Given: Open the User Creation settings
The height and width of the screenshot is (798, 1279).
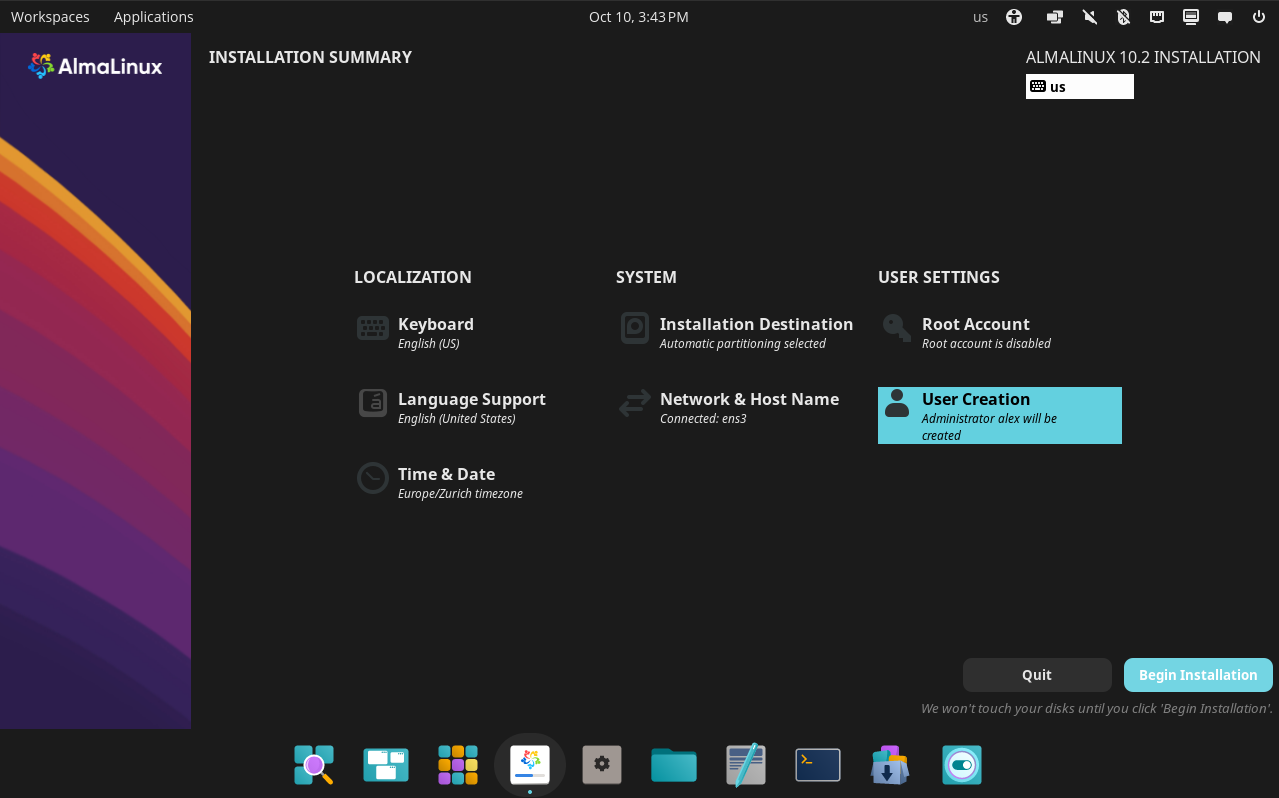Looking at the screenshot, I should click(x=1000, y=415).
